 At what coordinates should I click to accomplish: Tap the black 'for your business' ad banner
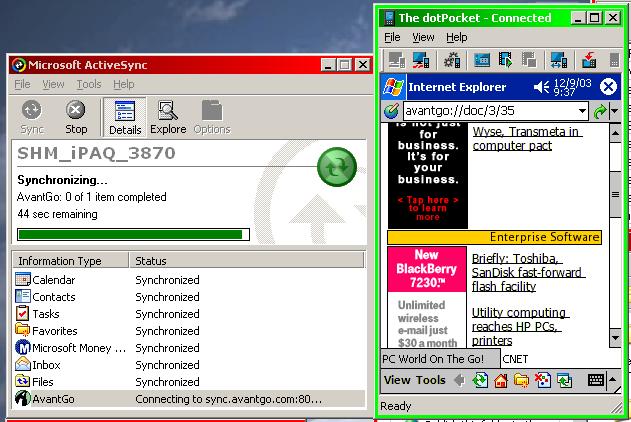(x=428, y=176)
